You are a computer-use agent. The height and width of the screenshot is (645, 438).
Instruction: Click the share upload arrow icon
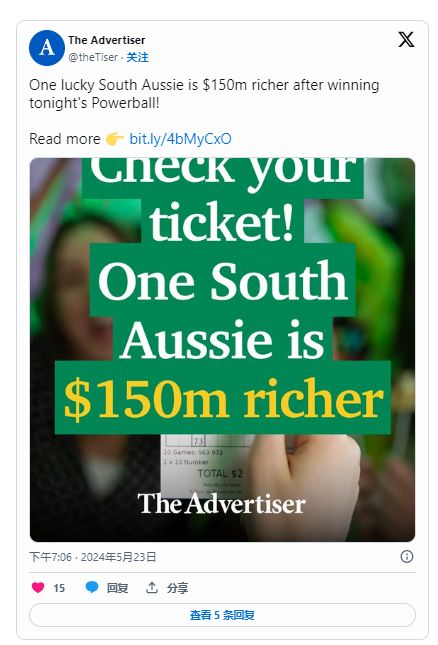click(x=152, y=587)
